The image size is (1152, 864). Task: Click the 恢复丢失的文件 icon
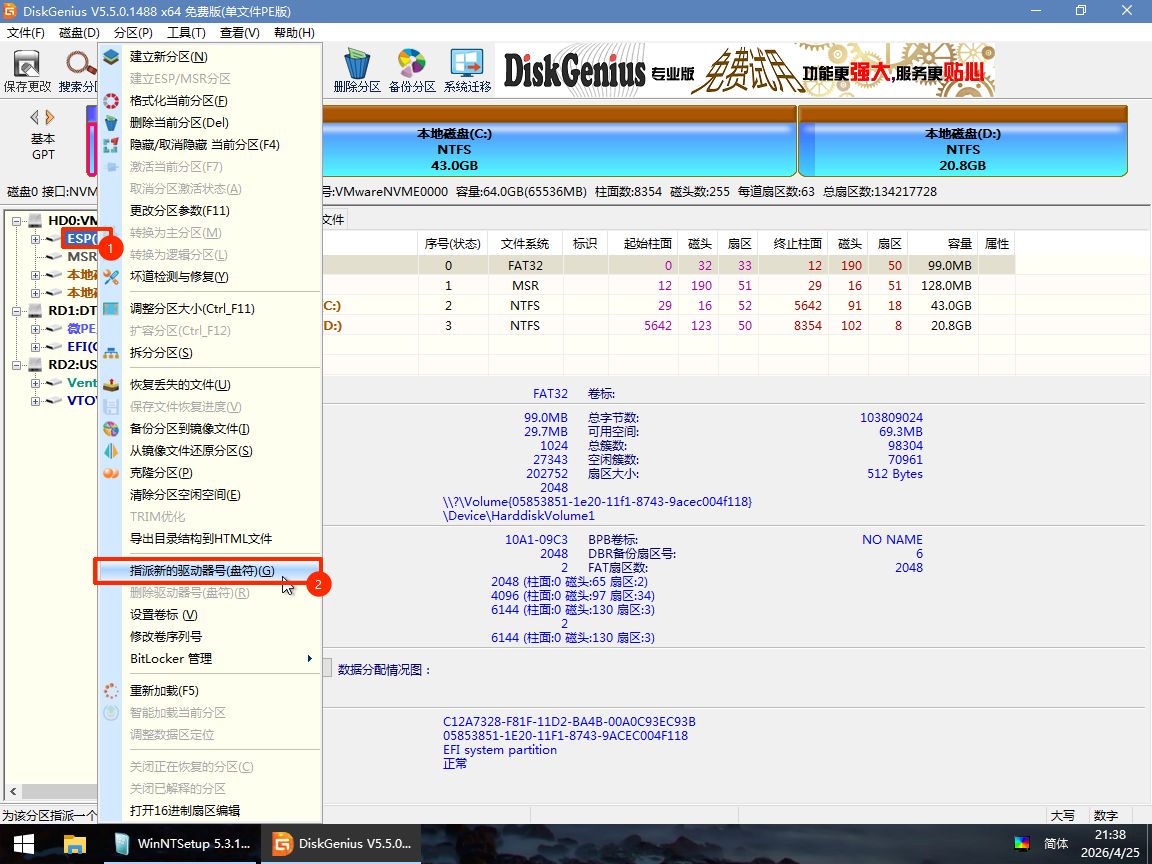111,385
